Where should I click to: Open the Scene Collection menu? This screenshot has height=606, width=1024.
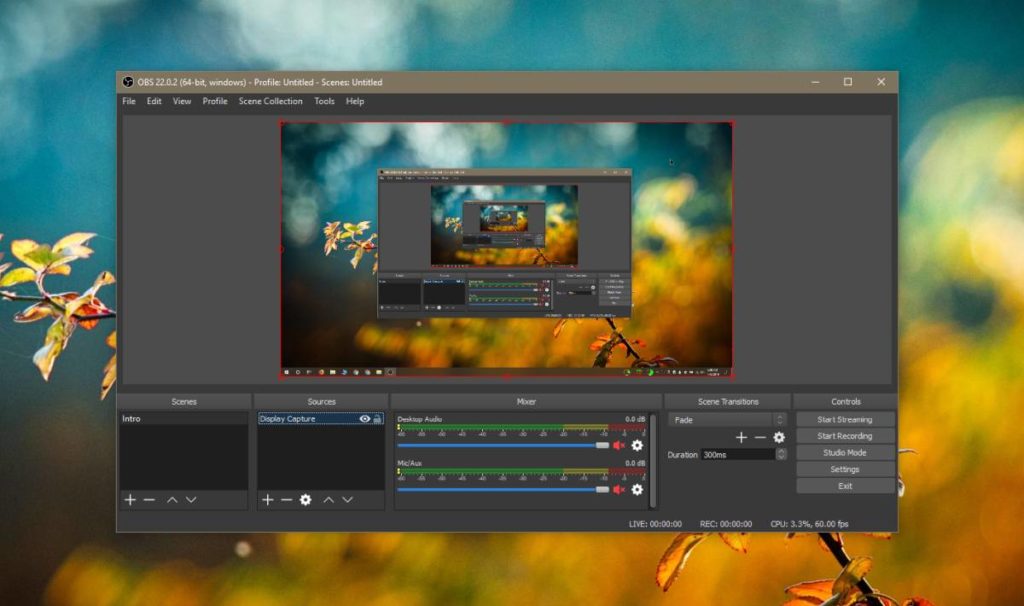(270, 101)
